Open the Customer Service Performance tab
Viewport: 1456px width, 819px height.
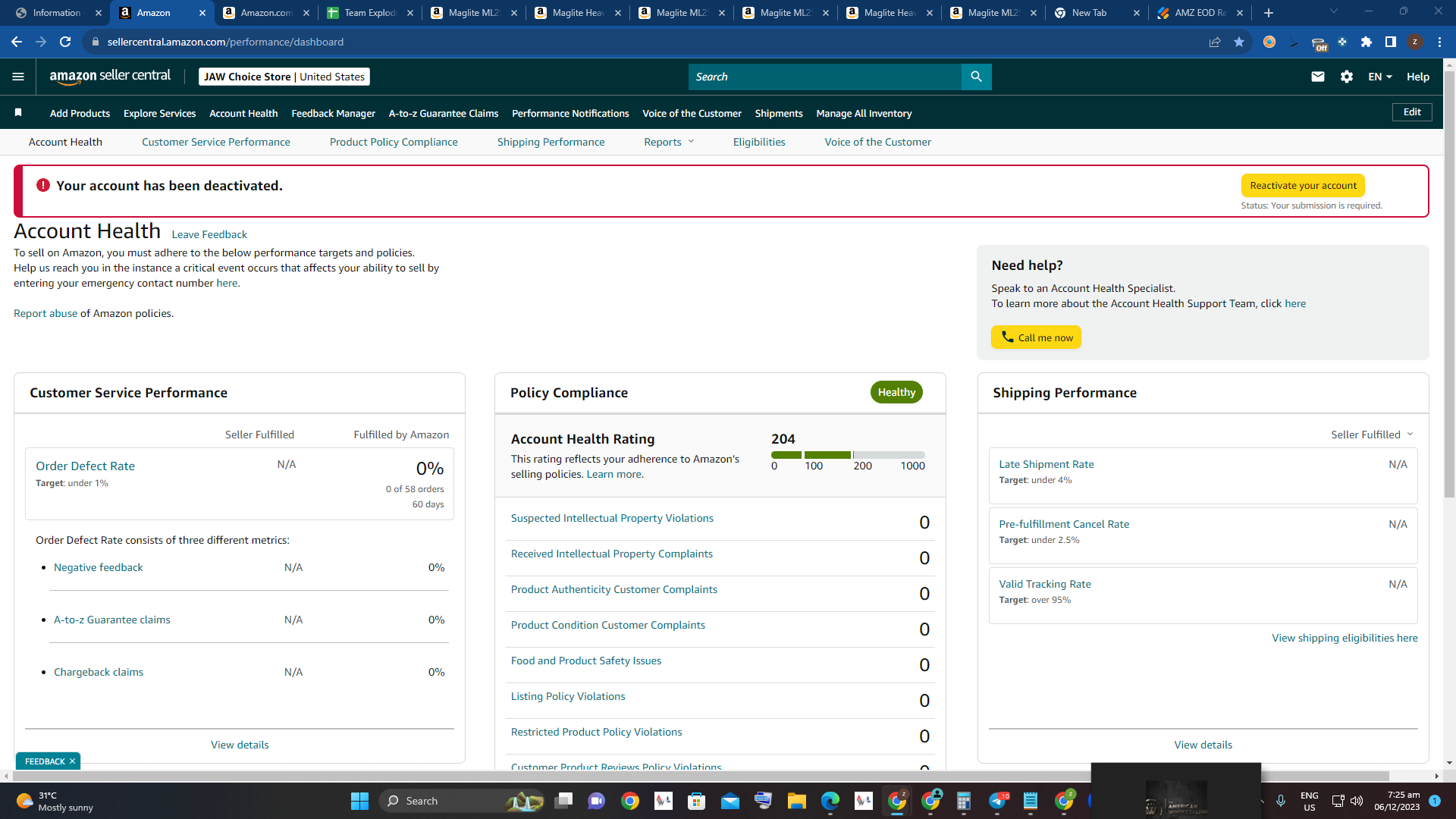[216, 142]
